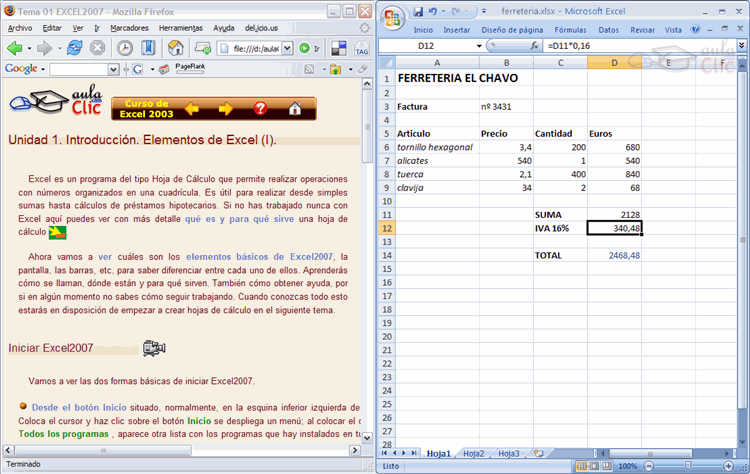Click the Firefox reload icon

(72, 48)
